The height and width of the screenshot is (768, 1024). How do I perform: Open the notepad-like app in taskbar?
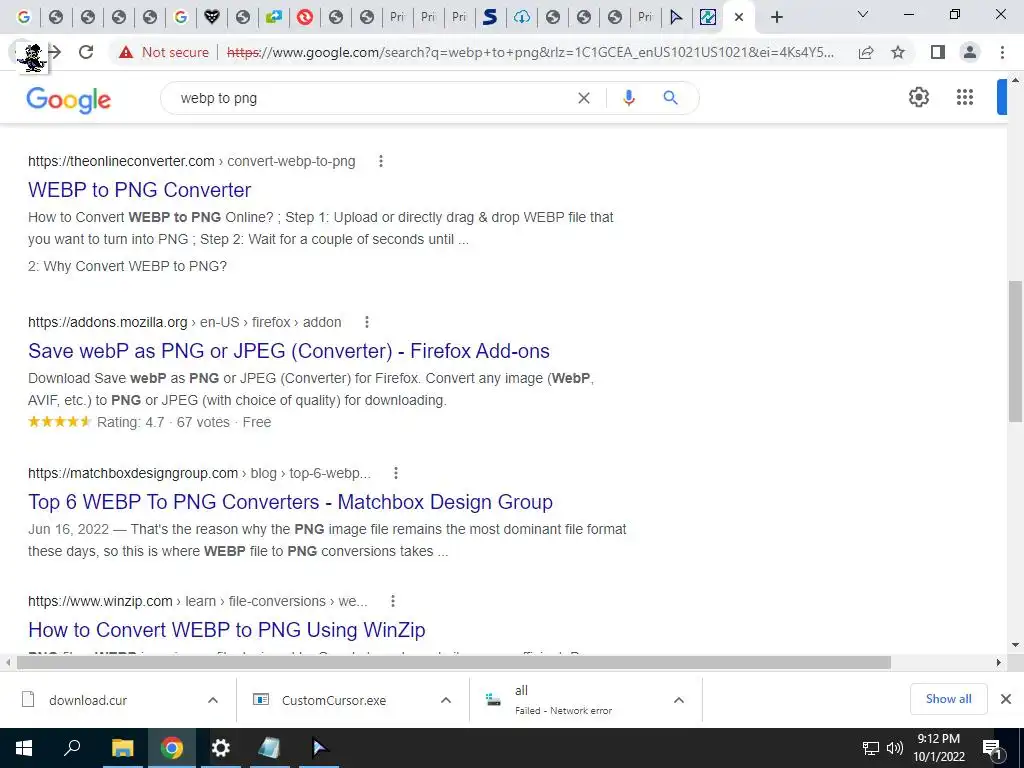[270, 748]
